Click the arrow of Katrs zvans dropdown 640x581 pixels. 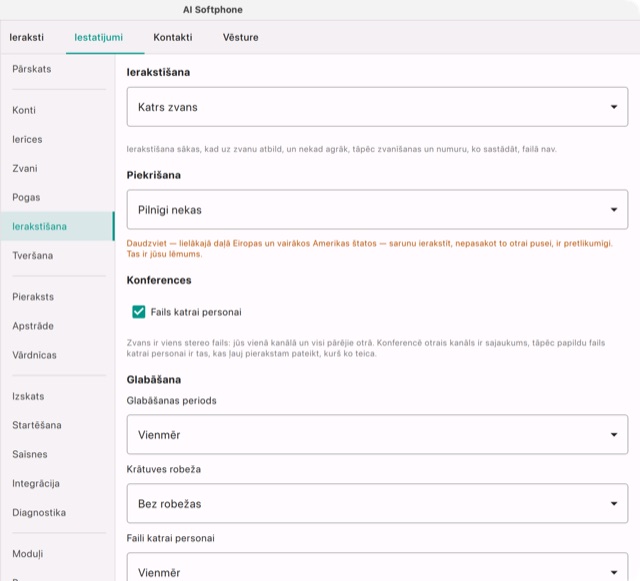[x=613, y=107]
